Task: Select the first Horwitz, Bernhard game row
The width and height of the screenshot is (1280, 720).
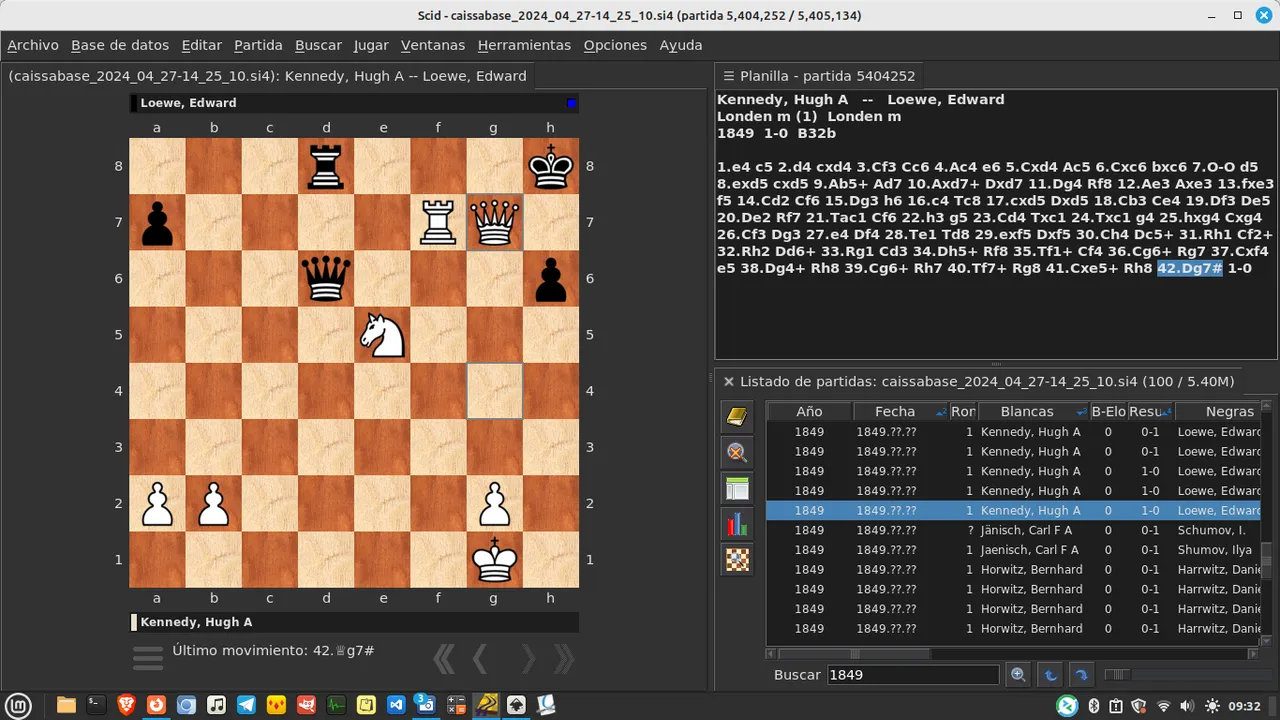Action: click(1013, 570)
